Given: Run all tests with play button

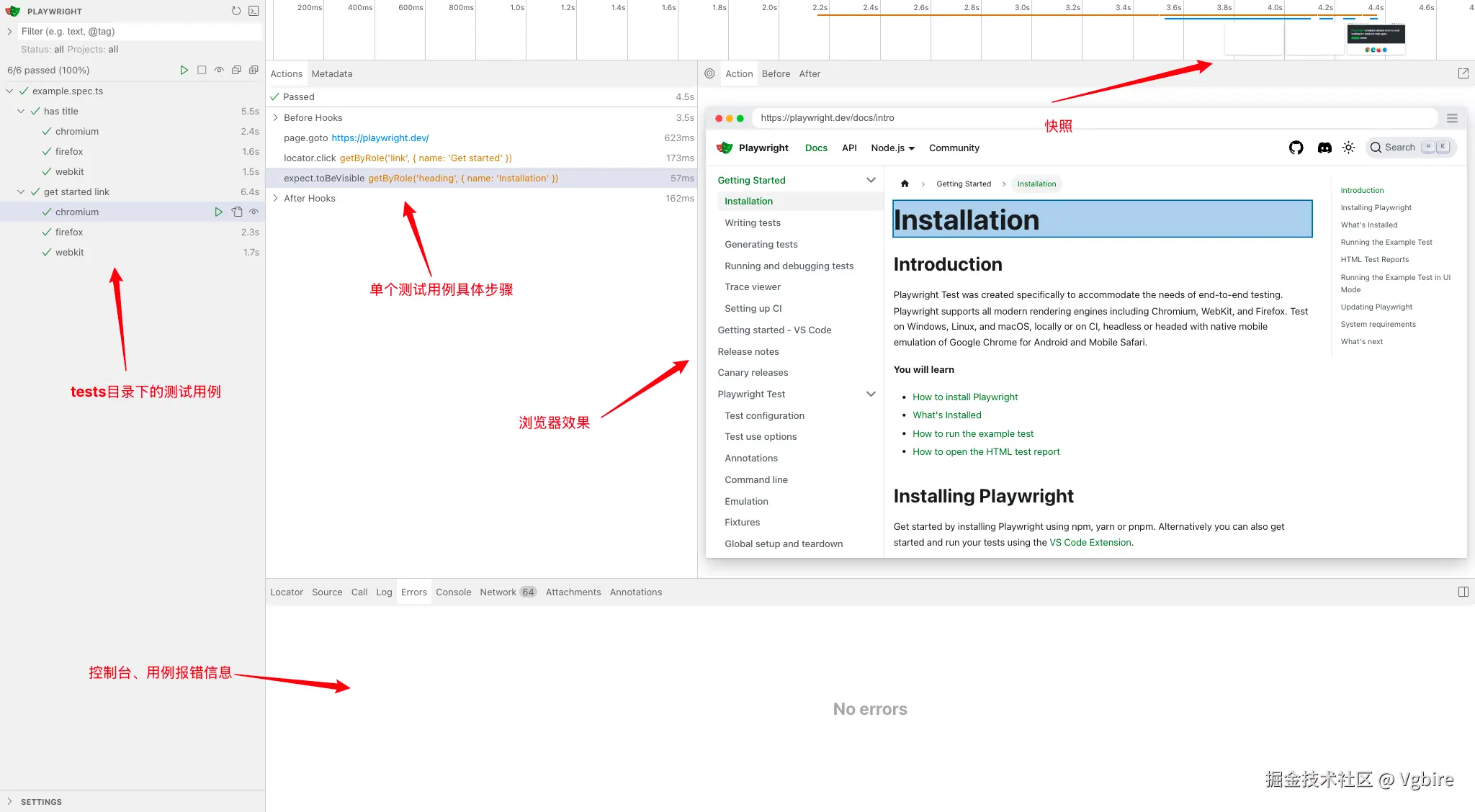Looking at the screenshot, I should point(184,70).
